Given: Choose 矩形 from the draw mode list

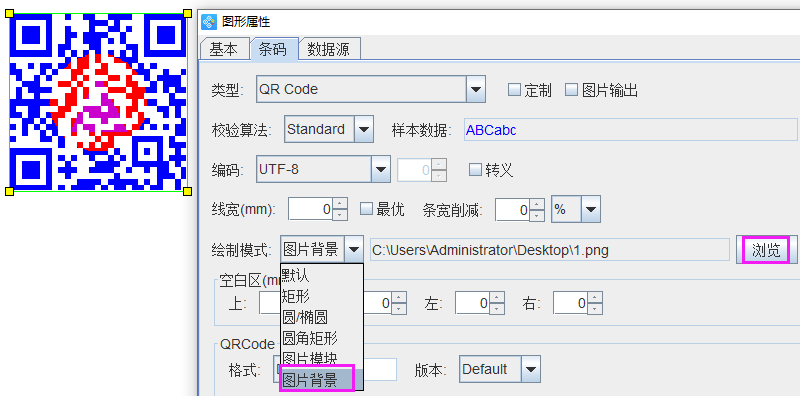Looking at the screenshot, I should (x=322, y=296).
